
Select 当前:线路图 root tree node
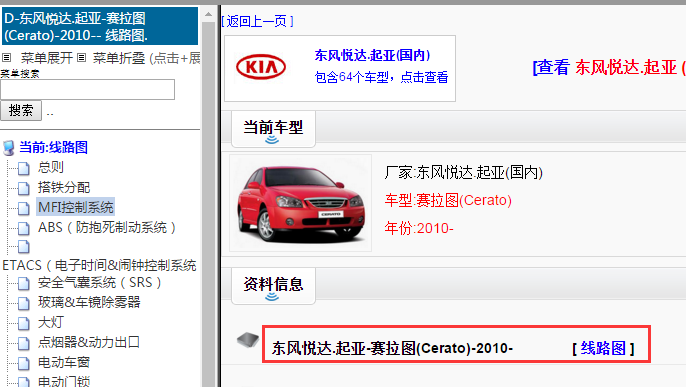53,147
